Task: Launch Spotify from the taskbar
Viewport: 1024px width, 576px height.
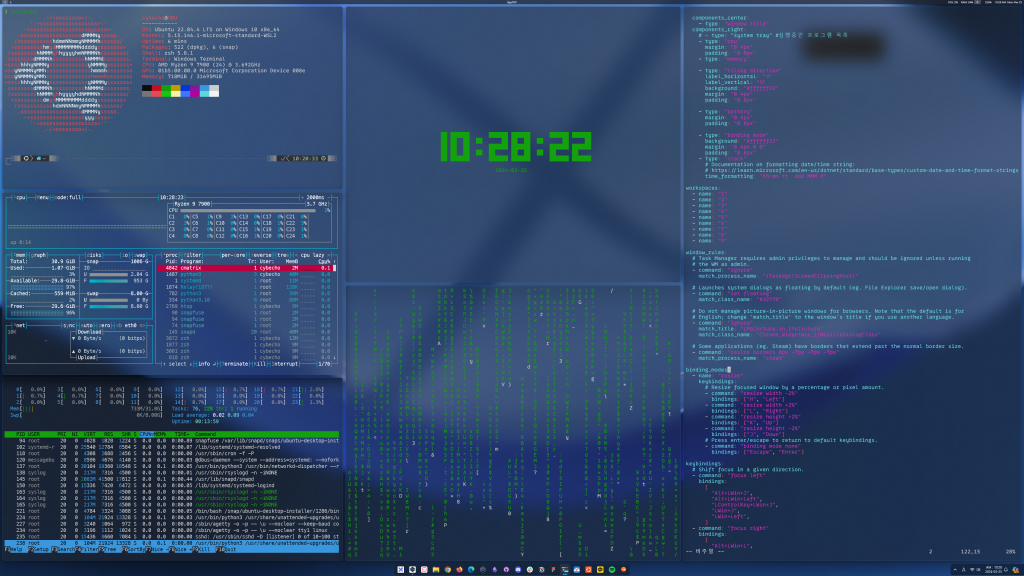Action: tap(612, 569)
